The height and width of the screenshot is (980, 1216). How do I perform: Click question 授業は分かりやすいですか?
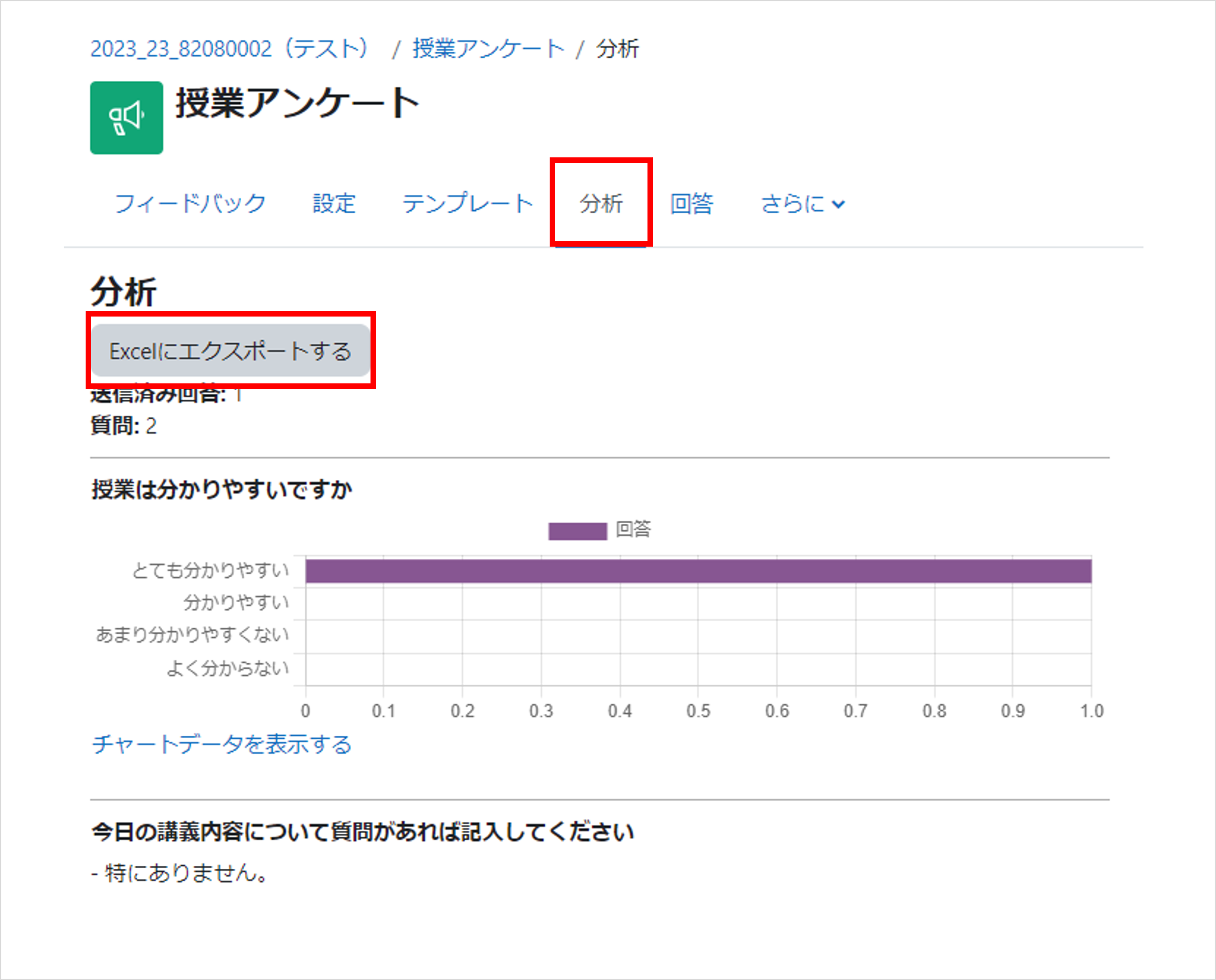[222, 489]
